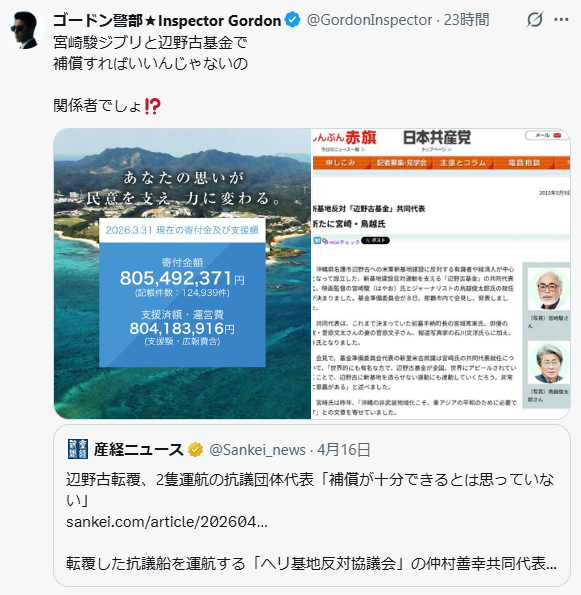Open the three-dot more options menu
This screenshot has height=595, width=581.
561,20
